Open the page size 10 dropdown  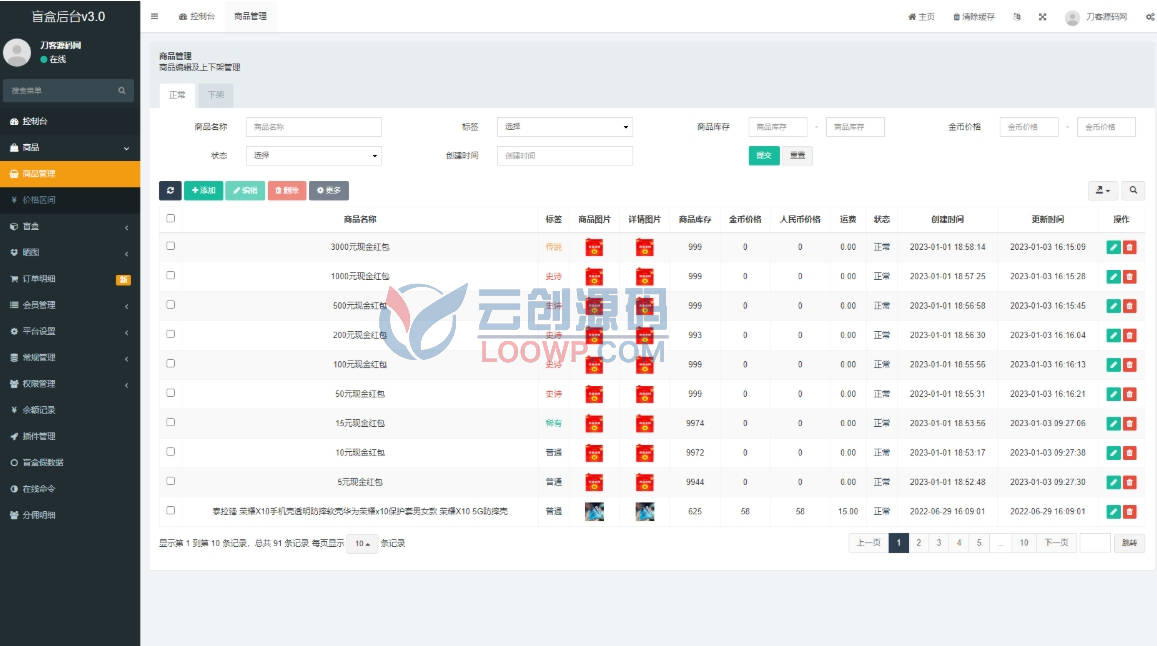click(x=362, y=543)
